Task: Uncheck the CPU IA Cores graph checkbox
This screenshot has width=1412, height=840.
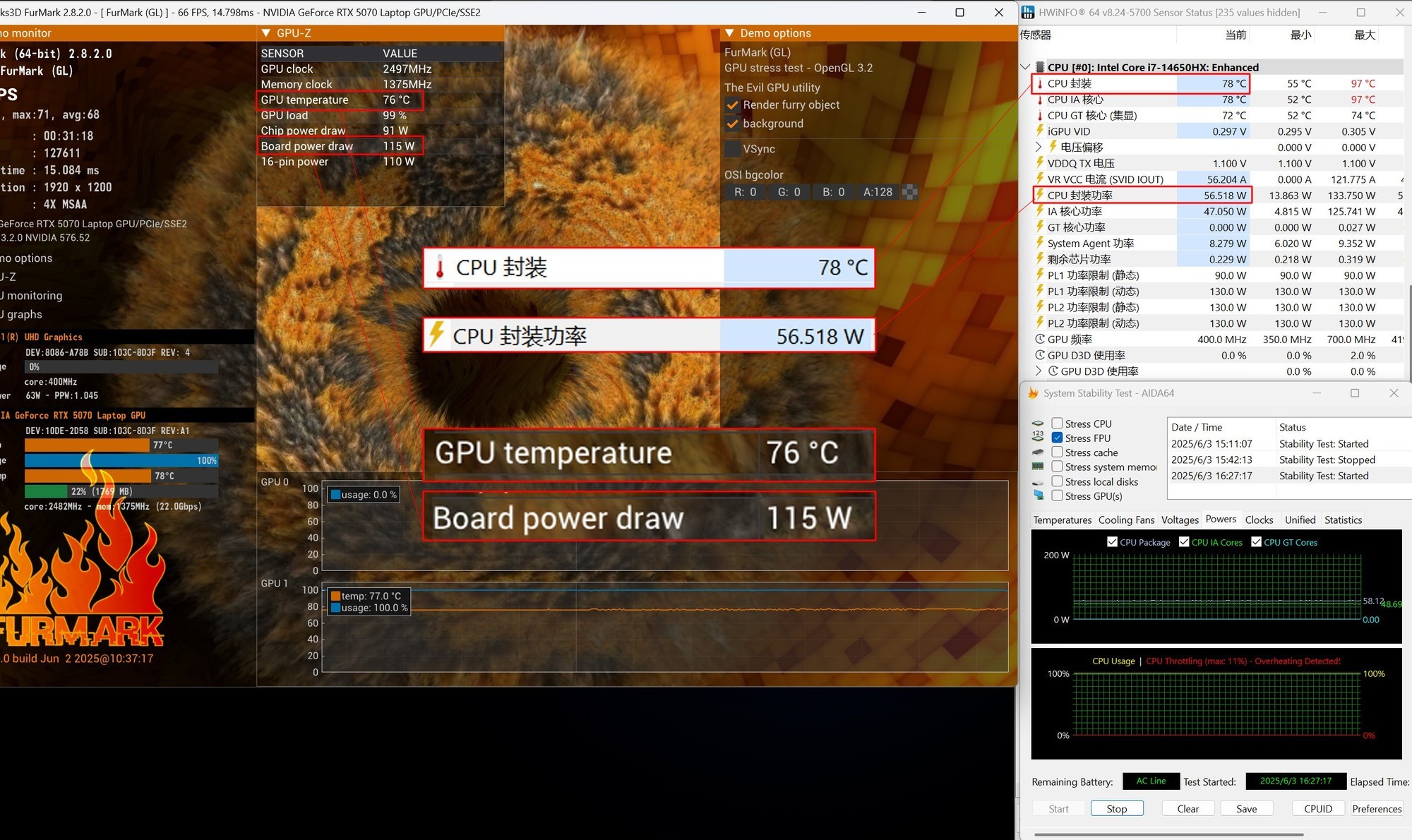Action: coord(1184,542)
